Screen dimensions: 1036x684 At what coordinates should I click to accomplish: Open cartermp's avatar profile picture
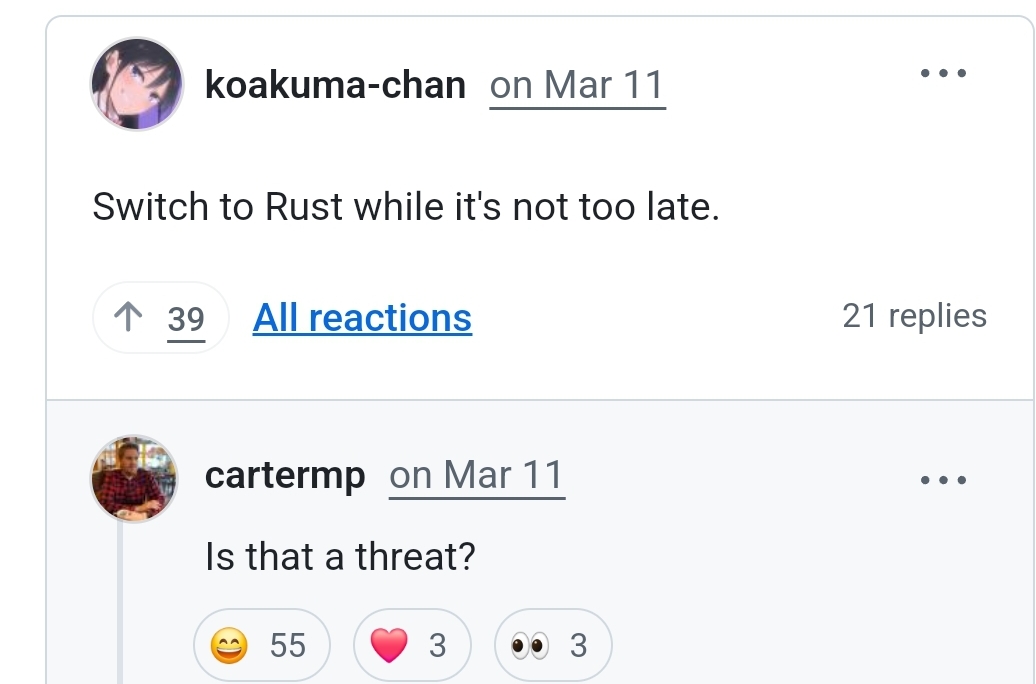coord(134,478)
